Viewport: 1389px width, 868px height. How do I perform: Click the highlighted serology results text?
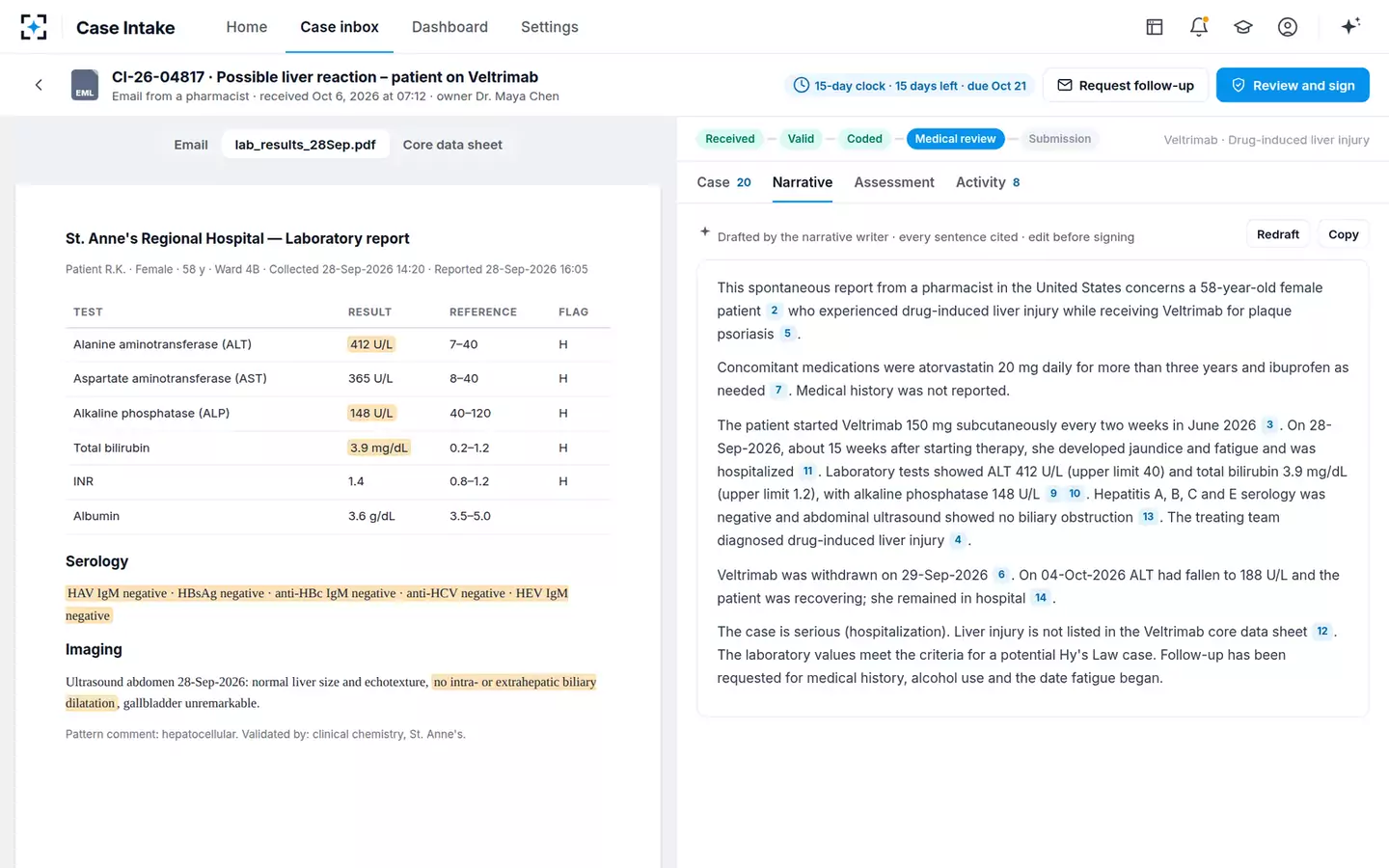317,604
